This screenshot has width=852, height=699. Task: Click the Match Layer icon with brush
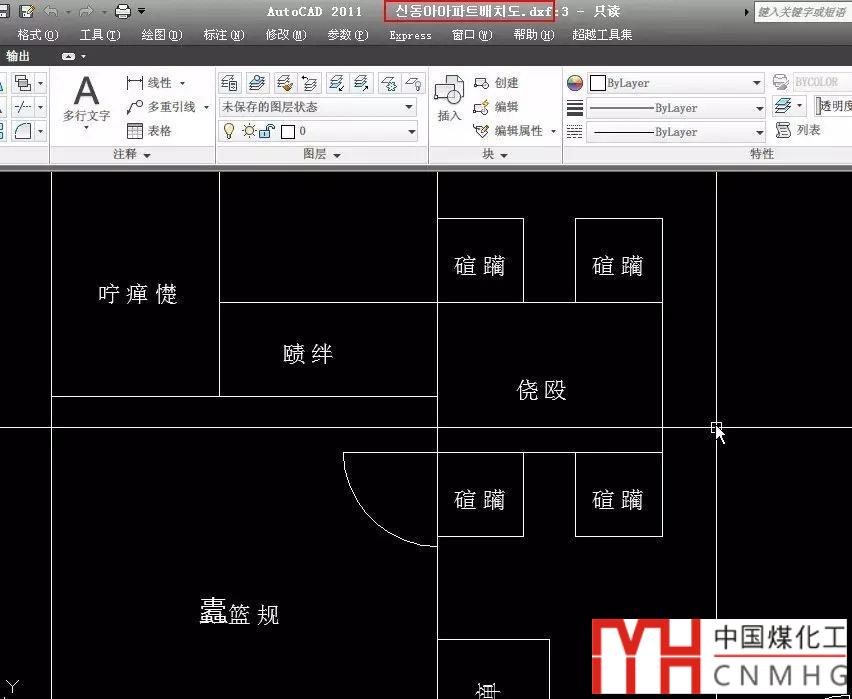pyautogui.click(x=285, y=83)
